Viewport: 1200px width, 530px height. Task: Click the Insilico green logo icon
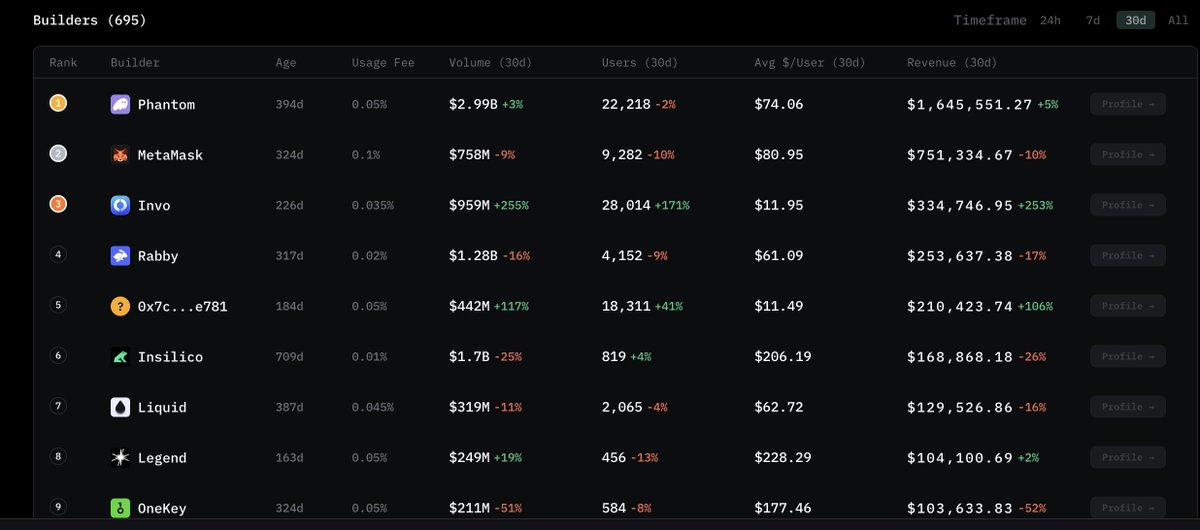[x=120, y=356]
